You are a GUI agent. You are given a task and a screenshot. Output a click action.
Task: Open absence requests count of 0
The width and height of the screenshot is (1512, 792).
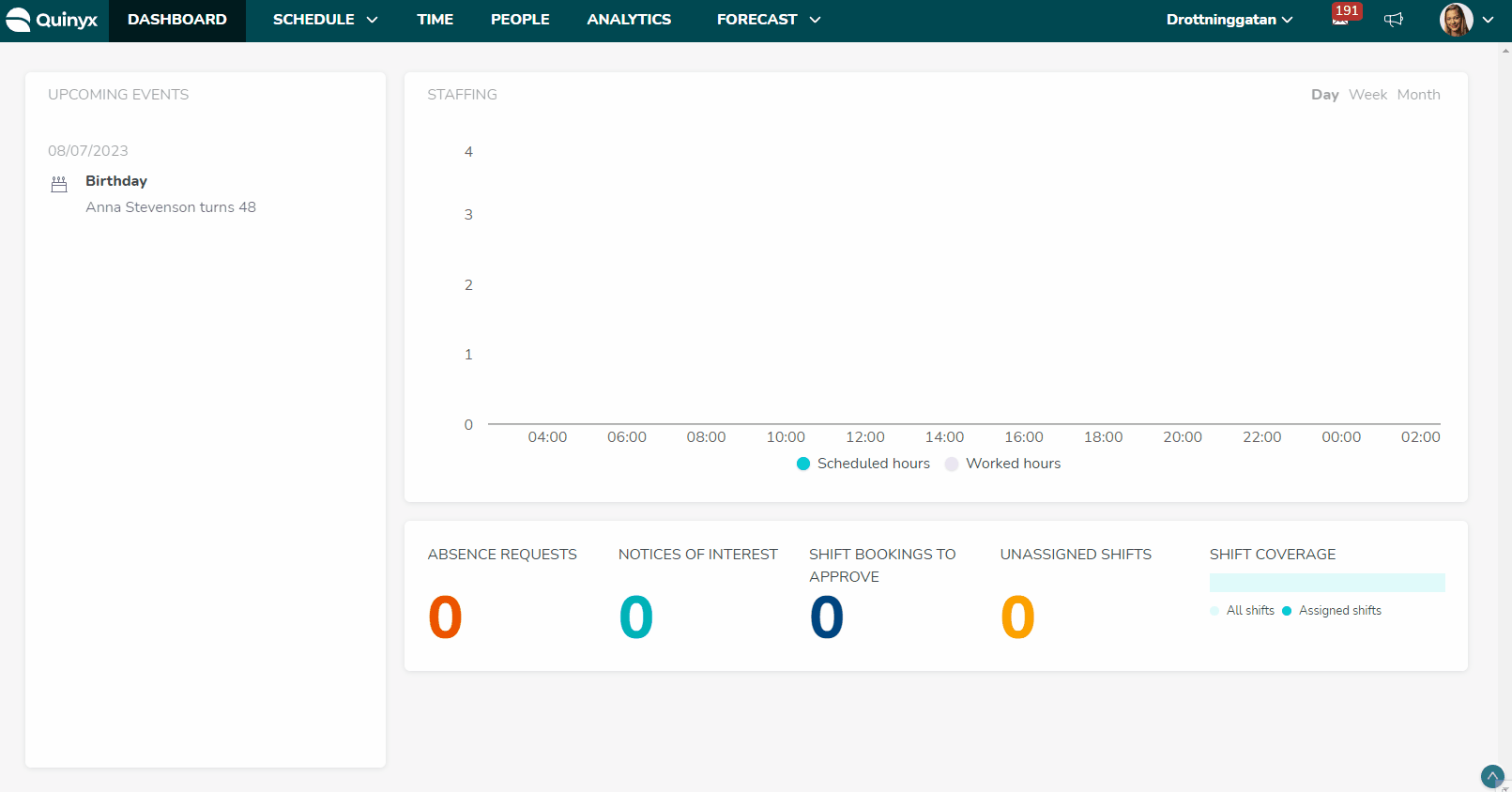coord(445,617)
